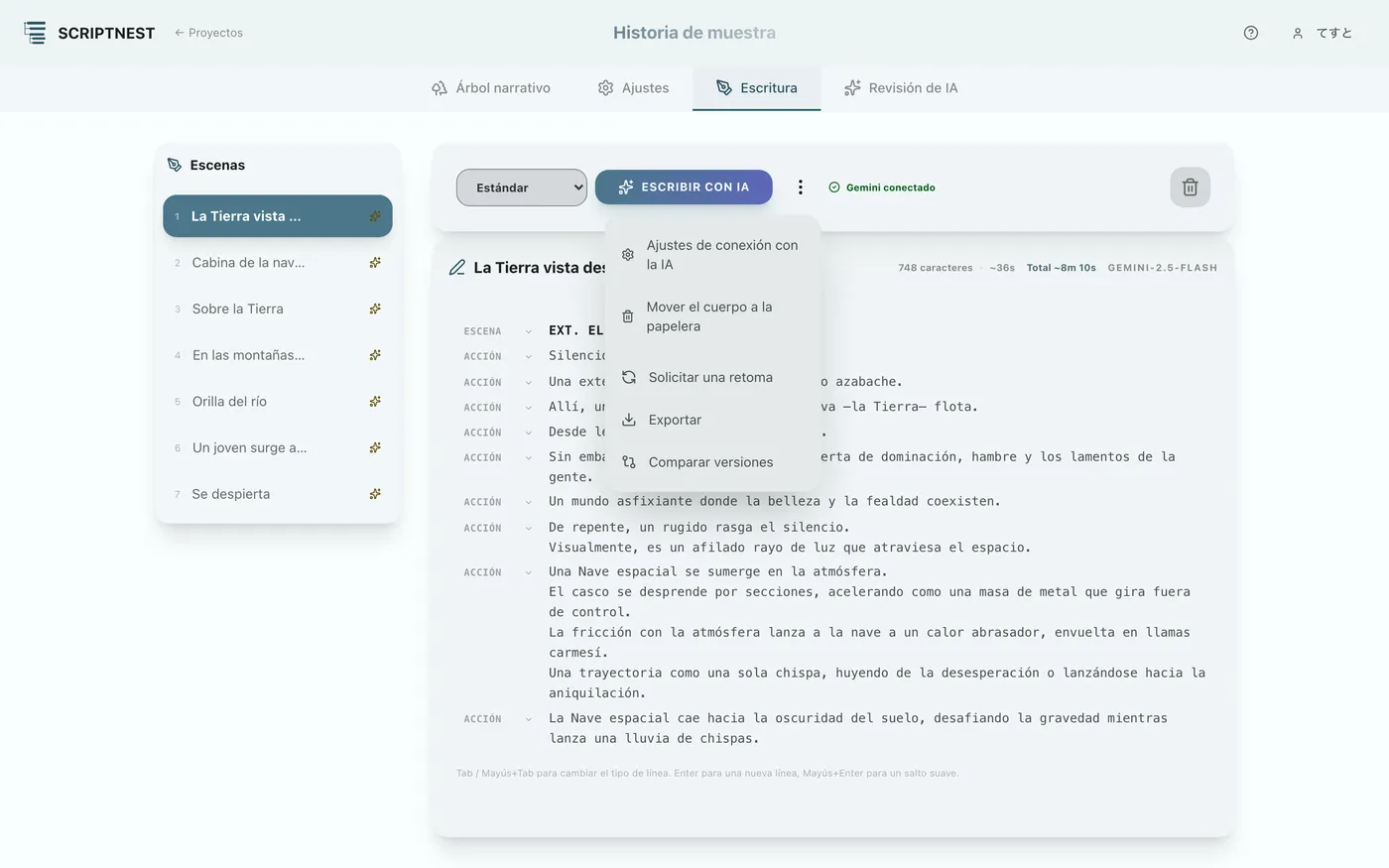The width and height of the screenshot is (1389, 868).
Task: Choose Ajustes de conexión con la IA
Action: pyautogui.click(x=712, y=255)
